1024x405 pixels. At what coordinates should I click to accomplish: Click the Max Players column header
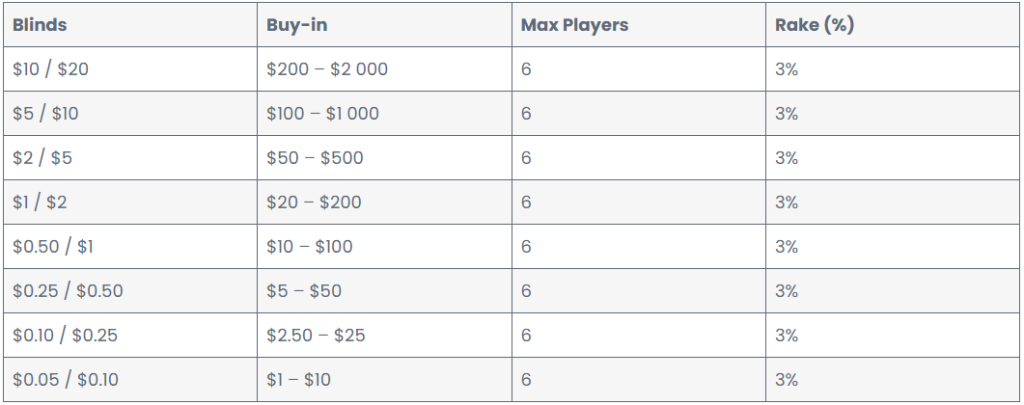click(x=639, y=25)
